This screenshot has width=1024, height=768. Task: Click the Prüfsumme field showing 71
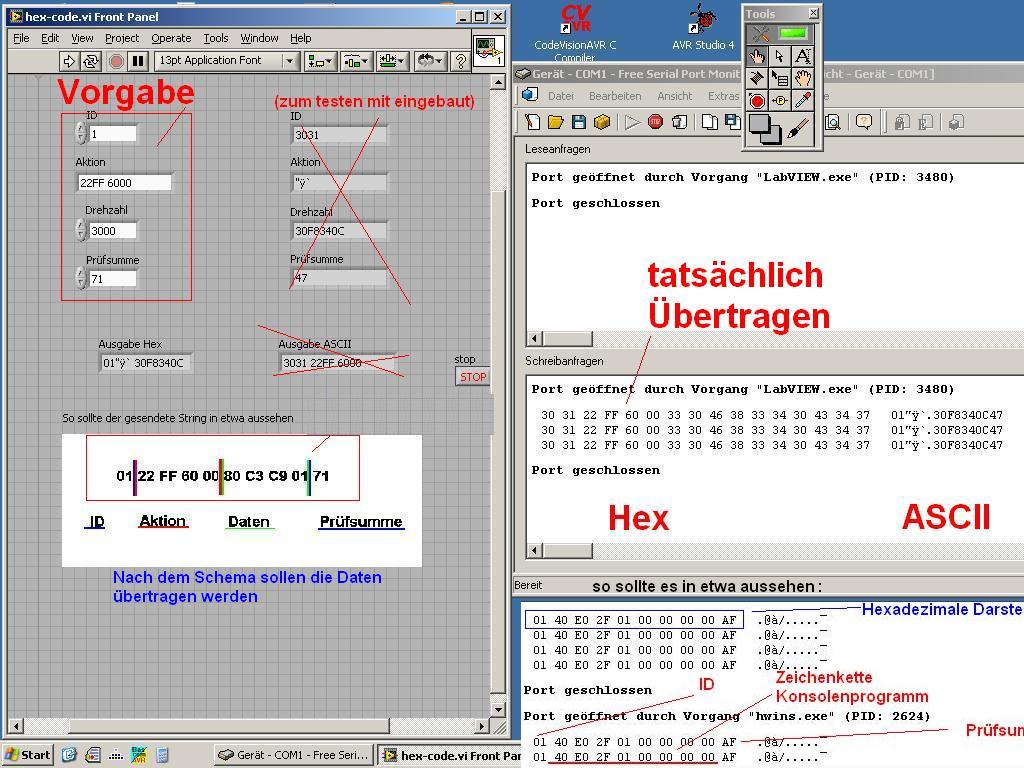[x=113, y=279]
